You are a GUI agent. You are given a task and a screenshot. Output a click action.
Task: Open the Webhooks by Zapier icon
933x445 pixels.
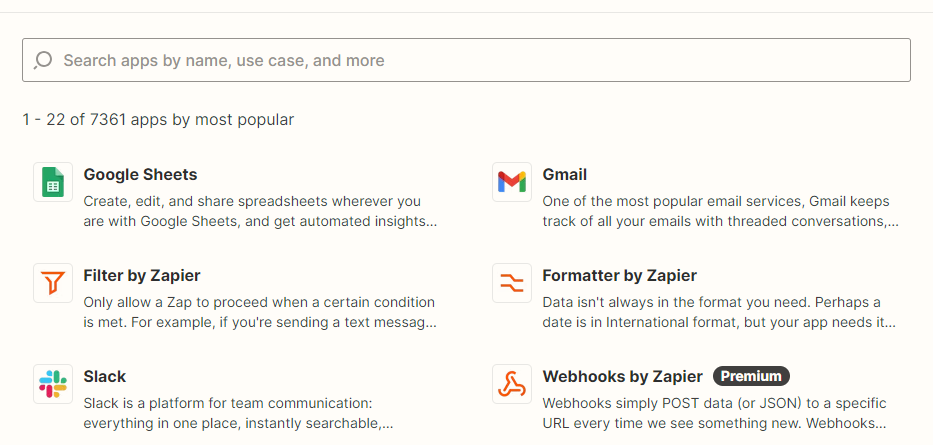(x=511, y=384)
